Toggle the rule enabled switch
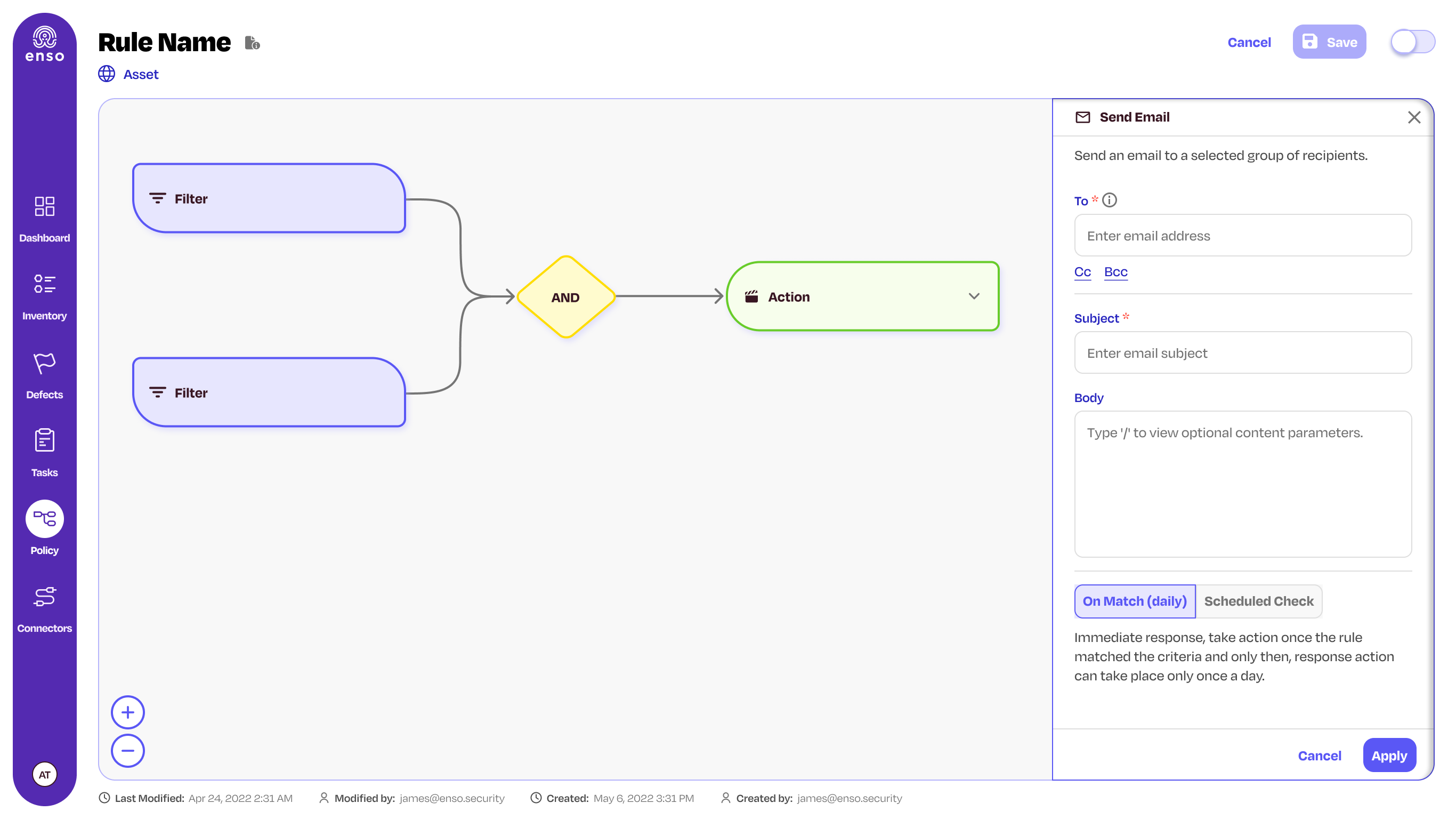Screen dimensions: 1456x819 [1412, 42]
